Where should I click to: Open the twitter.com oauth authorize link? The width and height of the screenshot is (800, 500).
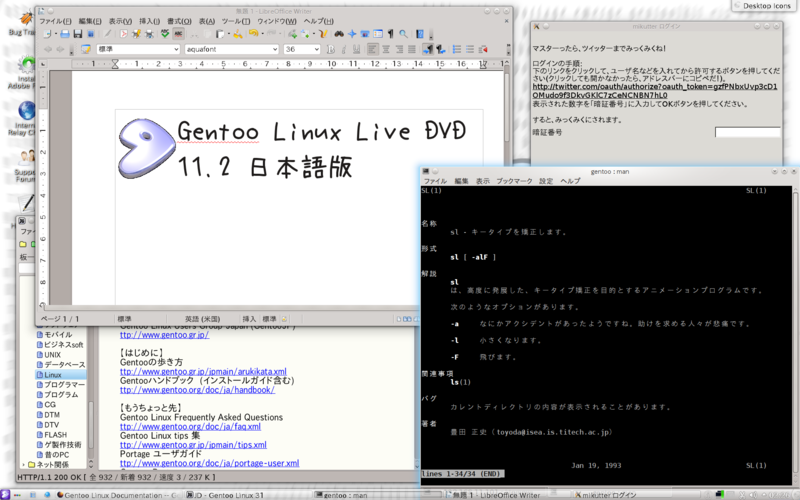click(655, 90)
